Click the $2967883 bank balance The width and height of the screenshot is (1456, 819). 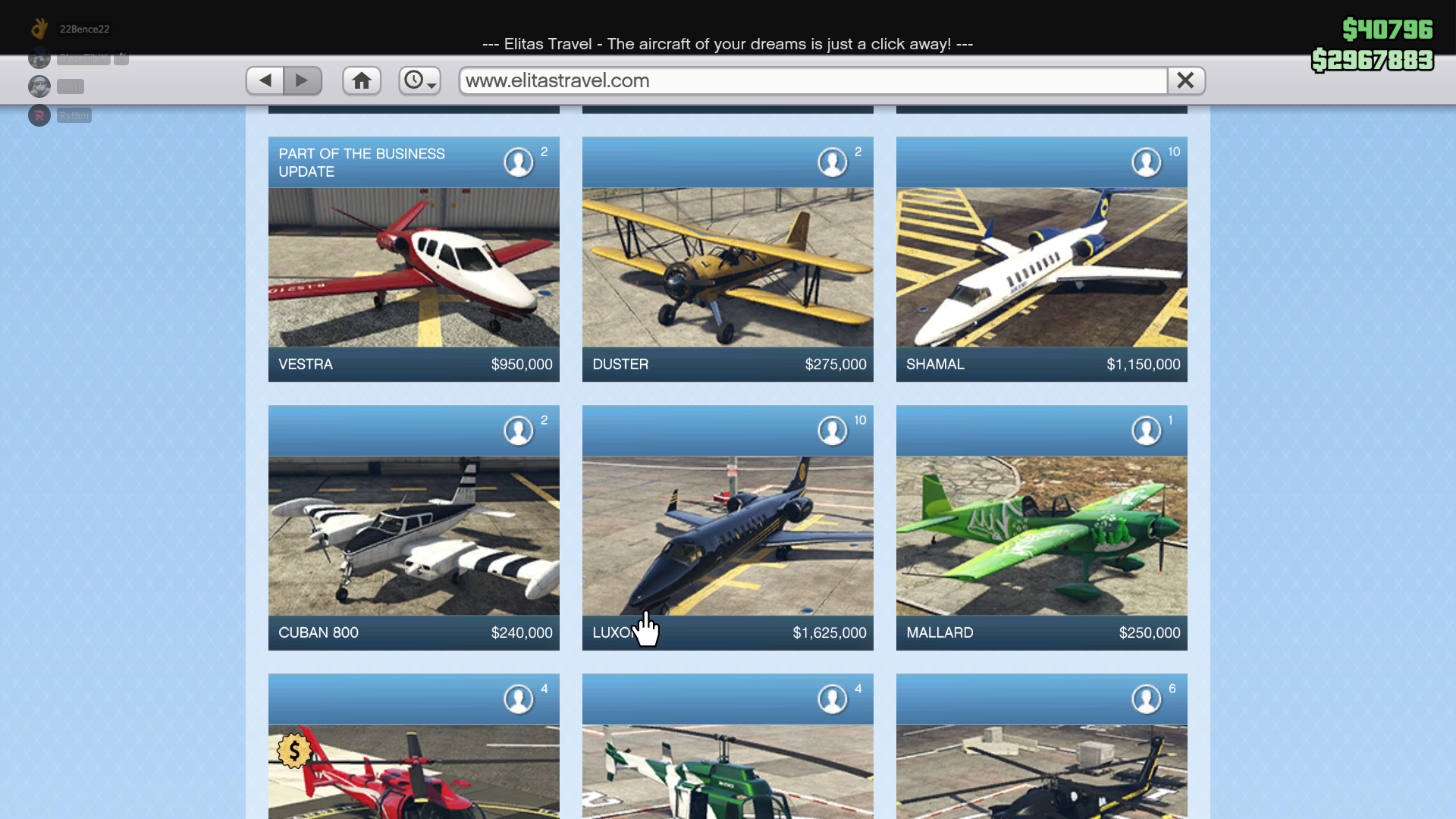click(1373, 59)
